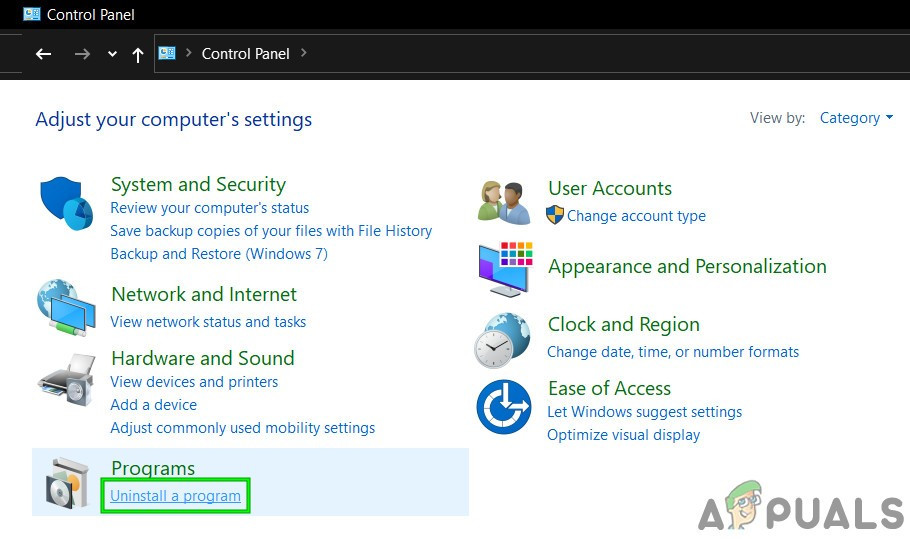The height and width of the screenshot is (539, 910).
Task: Click Optimize visual display link
Action: coord(623,435)
